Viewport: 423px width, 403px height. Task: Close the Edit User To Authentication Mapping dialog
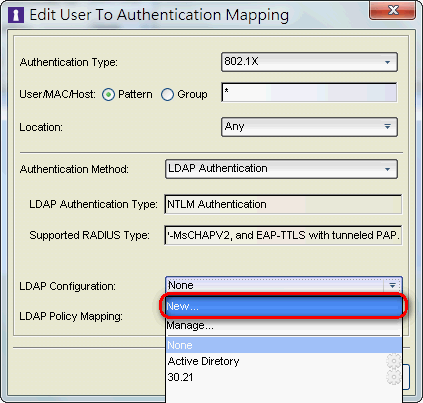[393, 10]
